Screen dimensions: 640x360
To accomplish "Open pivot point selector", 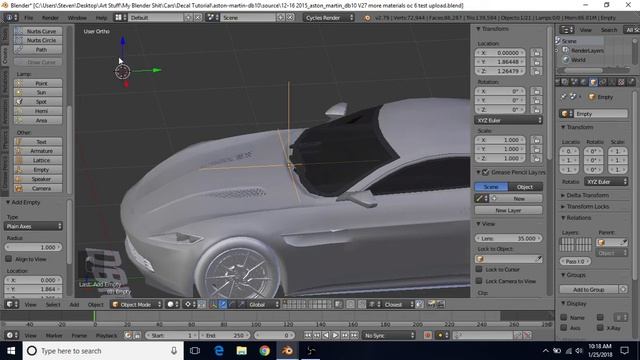I will point(190,304).
